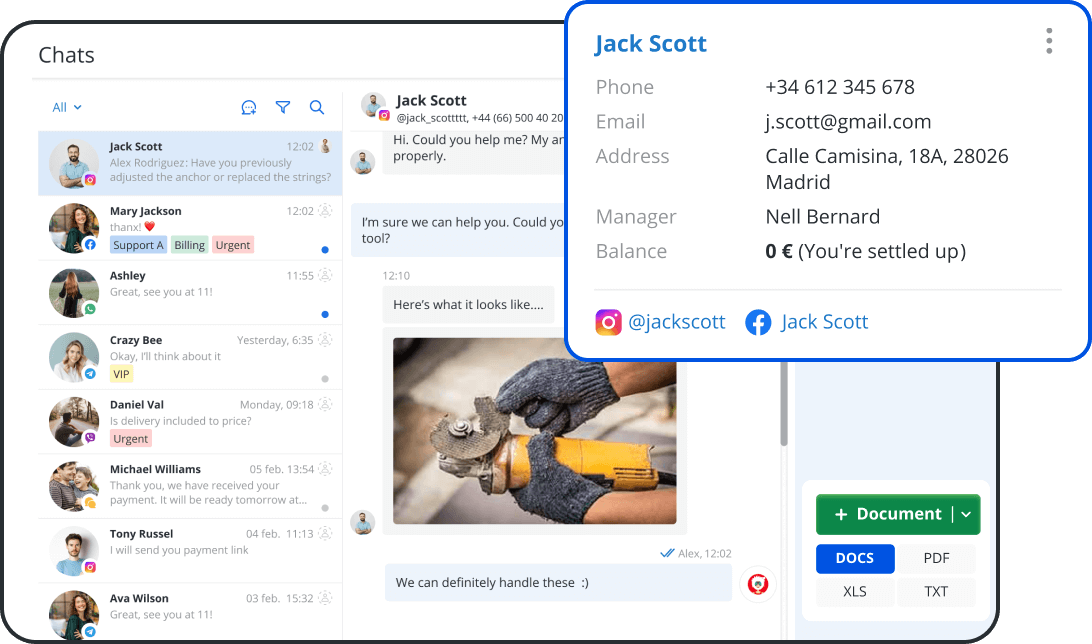Click the red bot badge near the reply message
This screenshot has height=644, width=1092.
pyautogui.click(x=758, y=583)
